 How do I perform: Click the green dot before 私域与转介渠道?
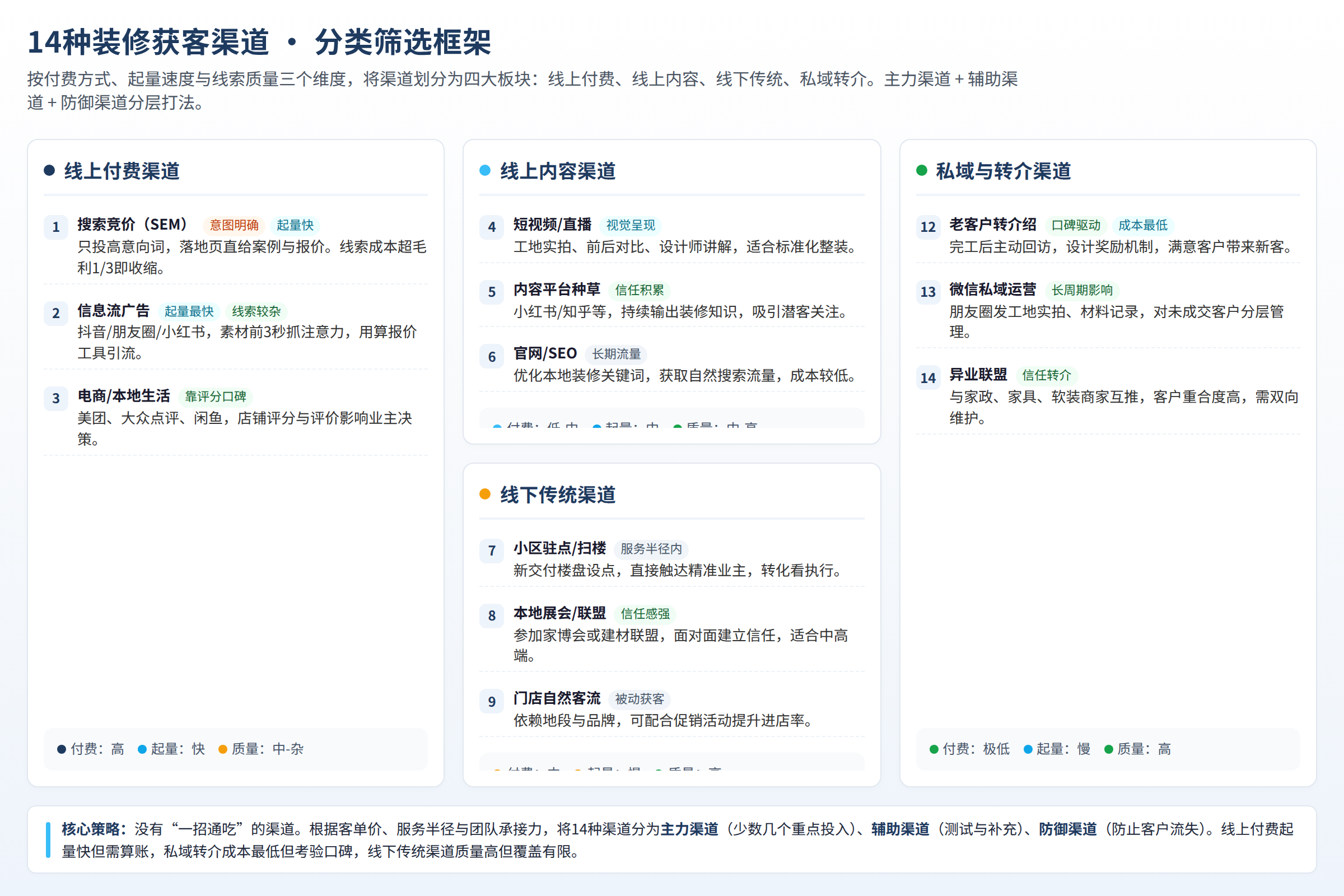coord(922,170)
